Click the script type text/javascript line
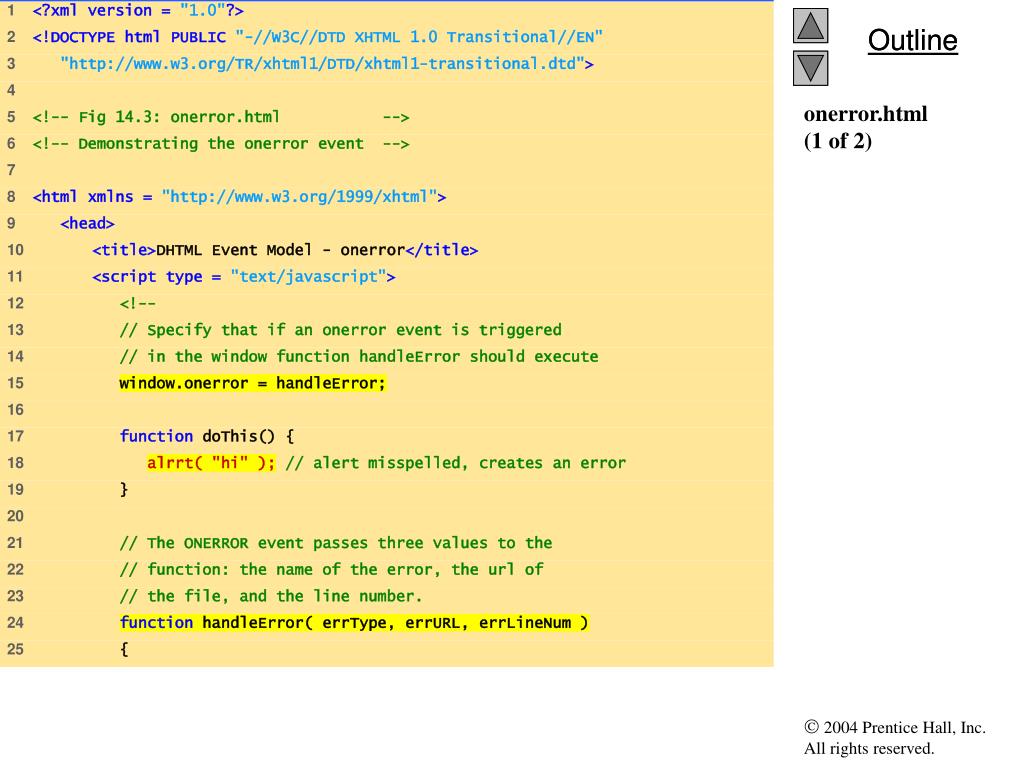1024x768 pixels. click(x=244, y=277)
